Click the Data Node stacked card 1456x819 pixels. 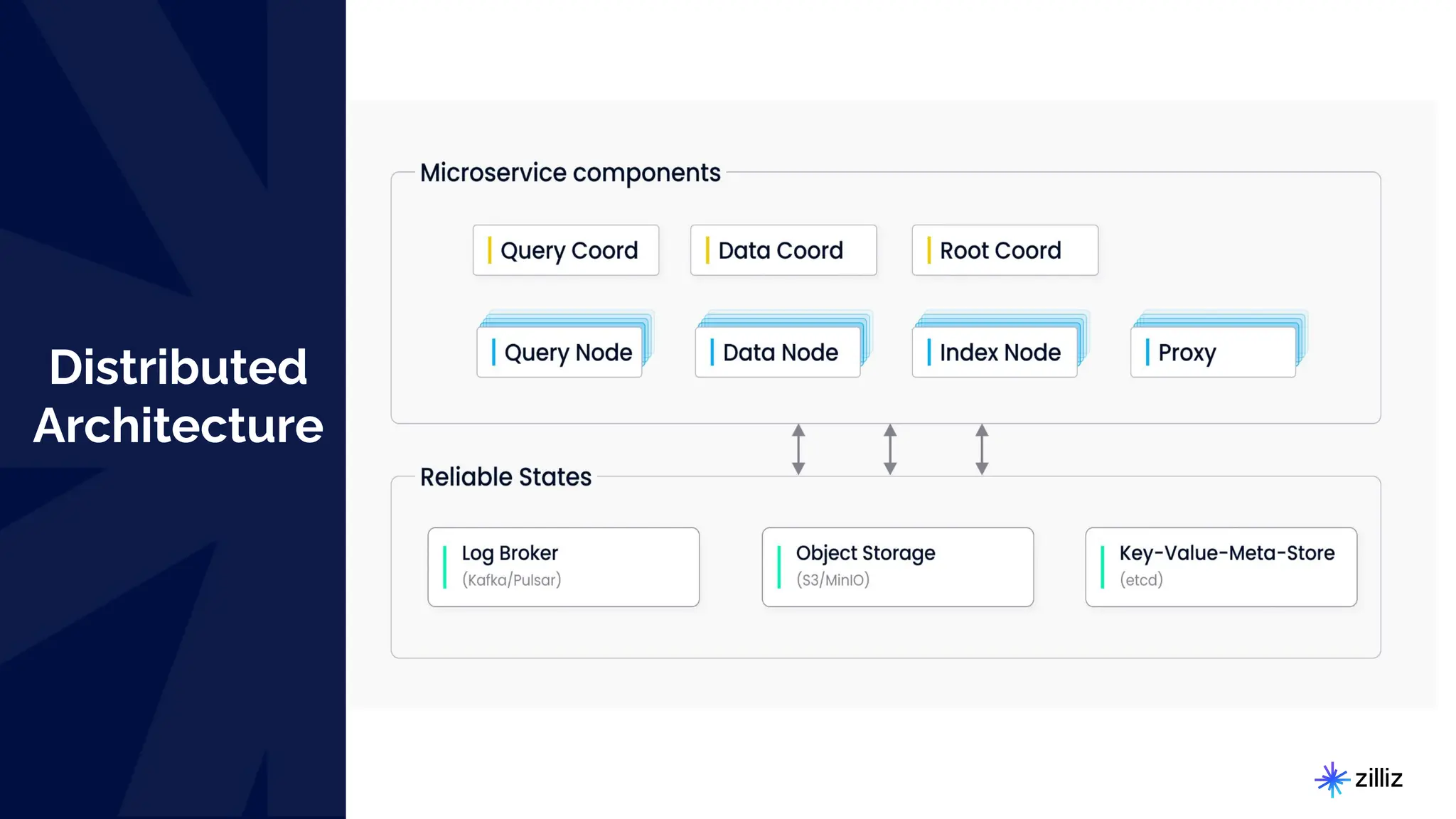coord(778,352)
